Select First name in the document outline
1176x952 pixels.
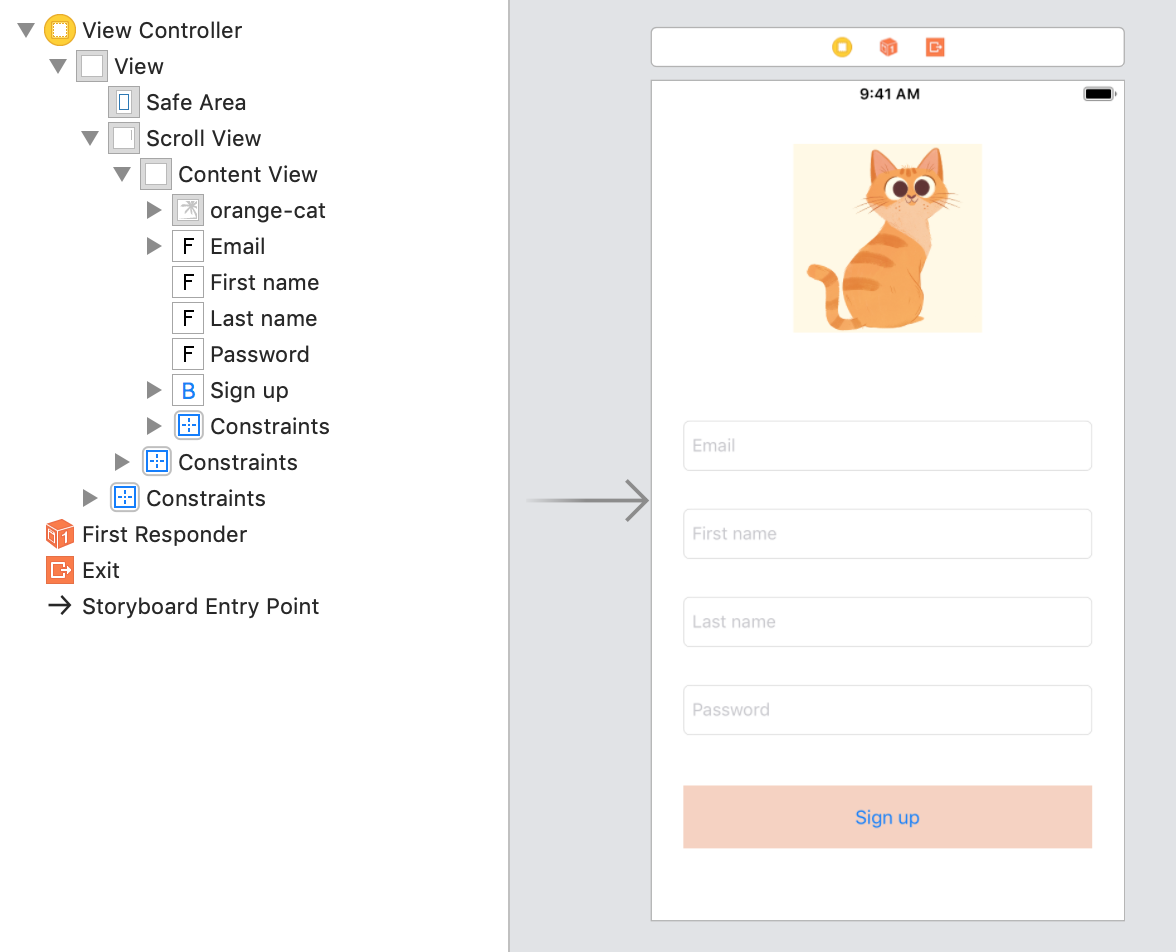click(264, 282)
